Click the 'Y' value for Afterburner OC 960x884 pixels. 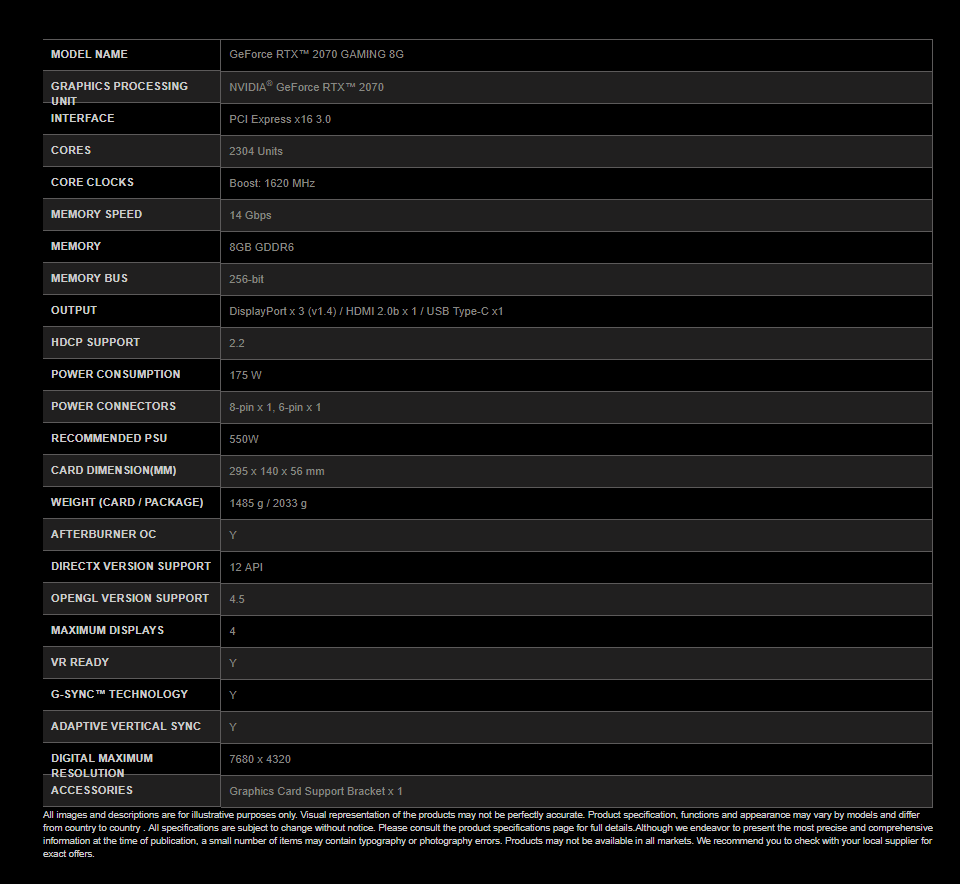(x=233, y=535)
